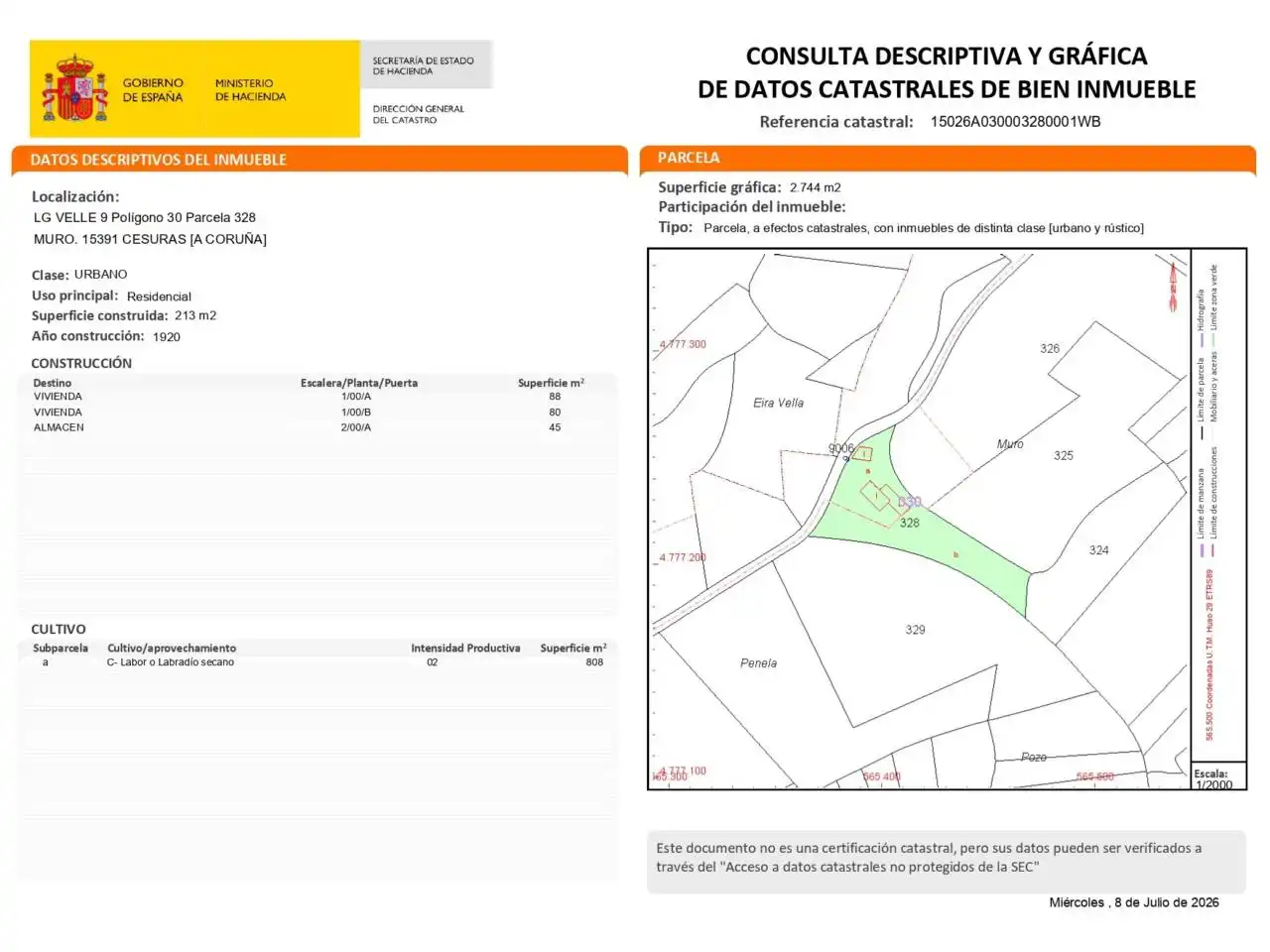Select address 'LG VELLE 9 Polígono 30 Parcela 328'
The width and height of the screenshot is (1270, 952).
point(145,217)
